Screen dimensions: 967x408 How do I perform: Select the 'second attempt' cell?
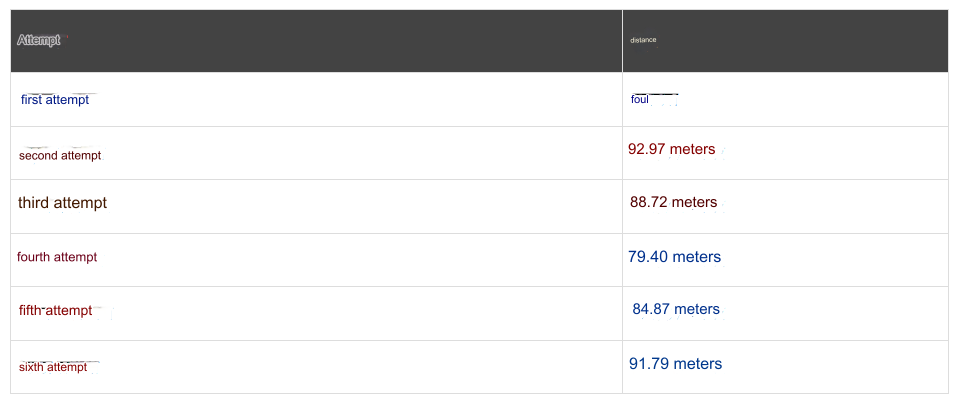(x=60, y=155)
